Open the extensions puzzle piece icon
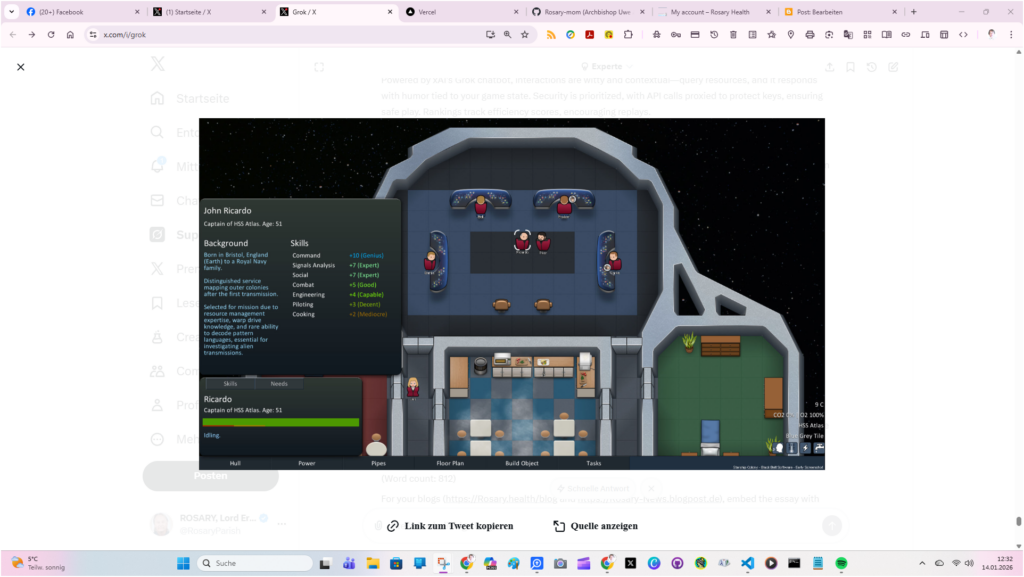The height and width of the screenshot is (577, 1024). click(x=628, y=34)
